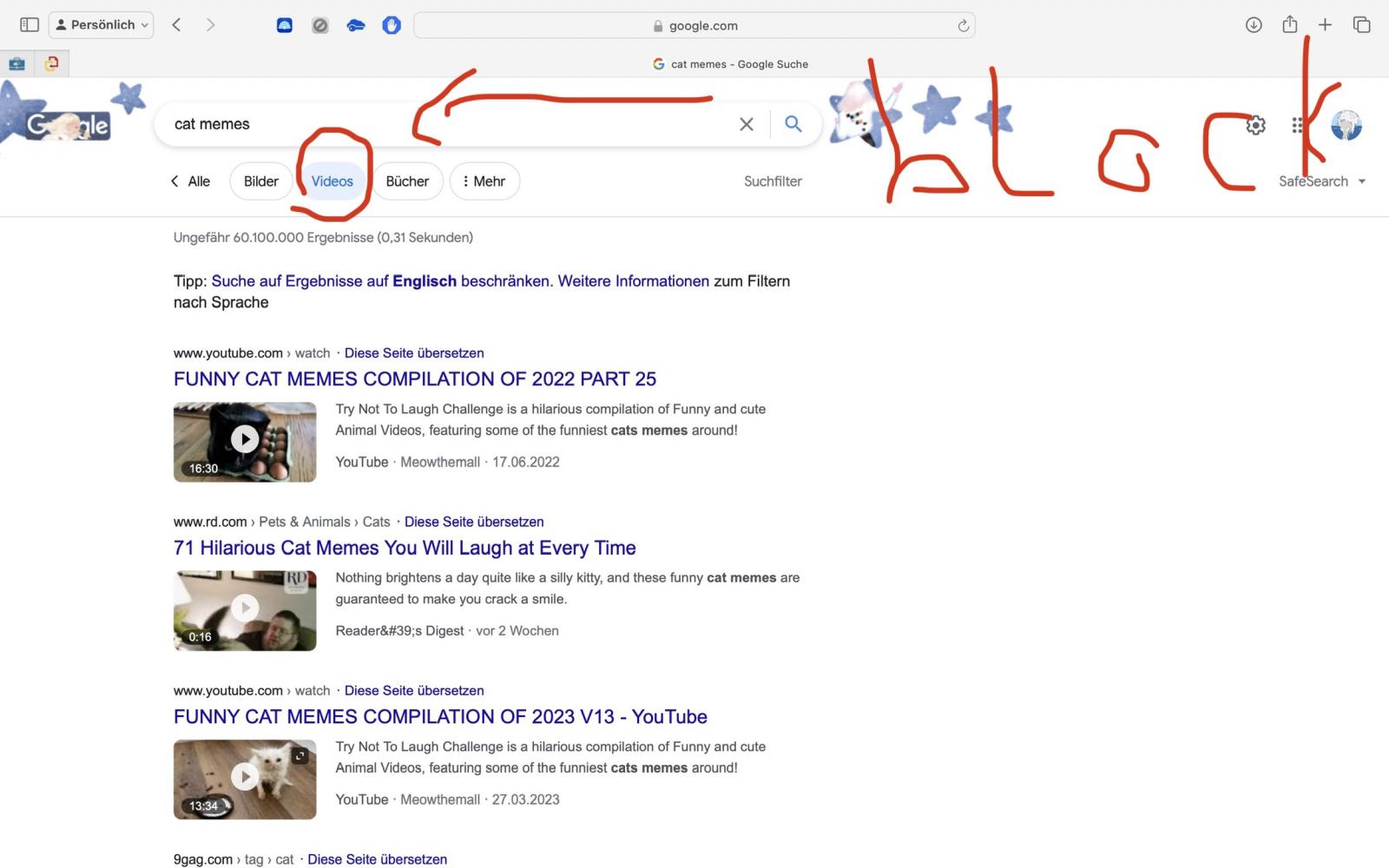Open FUNNY CAT MEMES COMPILATION OF 2023 V13

(x=440, y=716)
